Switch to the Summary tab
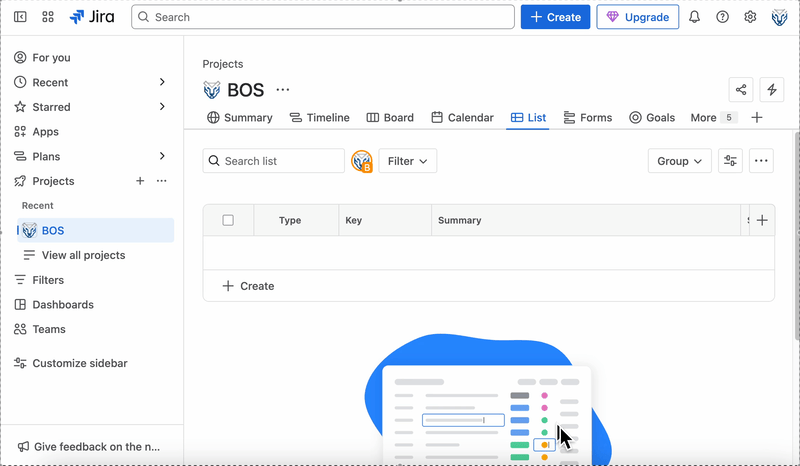The width and height of the screenshot is (800, 466). click(239, 117)
